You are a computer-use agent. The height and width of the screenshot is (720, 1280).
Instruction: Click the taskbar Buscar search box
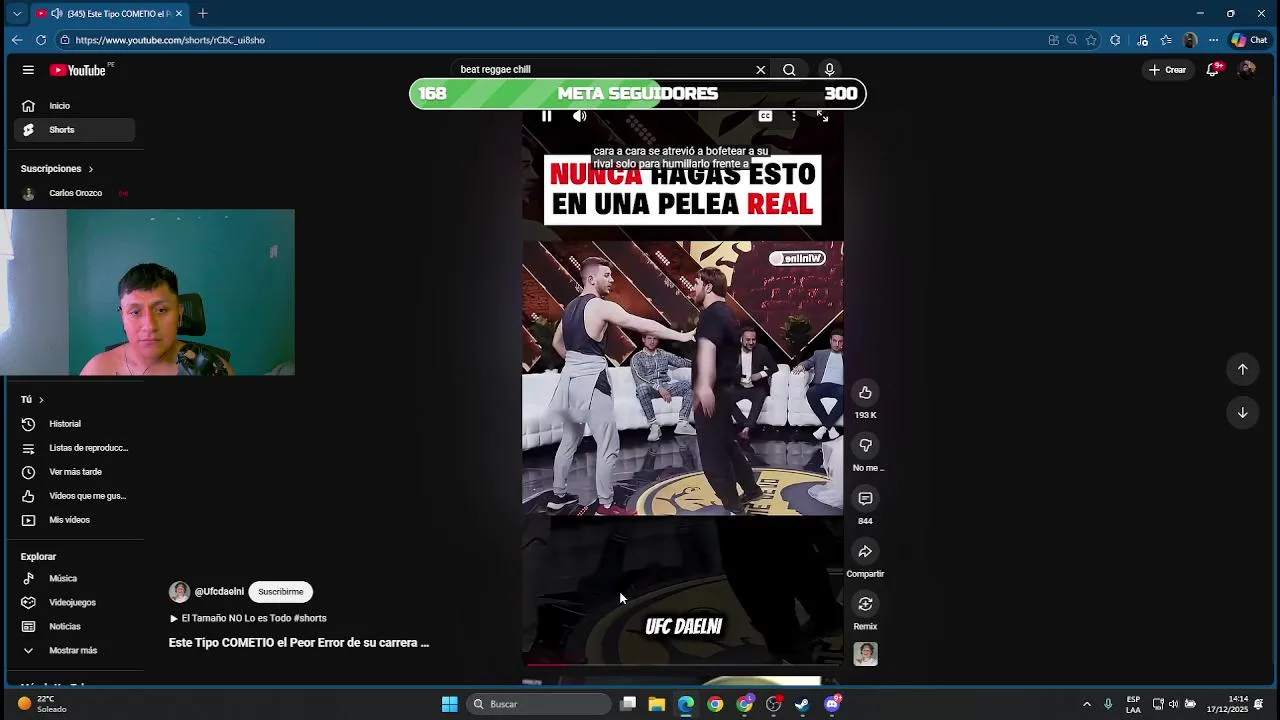539,704
